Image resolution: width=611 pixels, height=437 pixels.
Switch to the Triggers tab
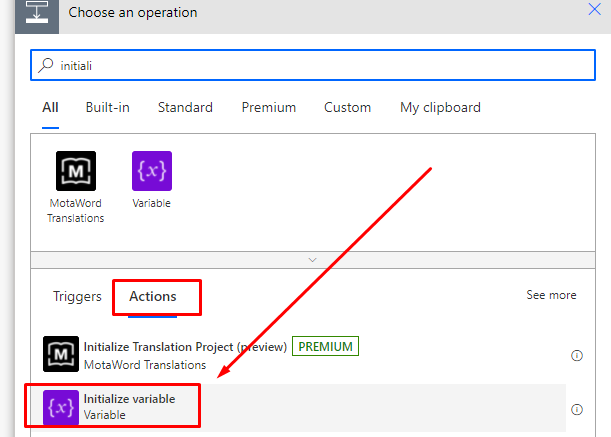tap(78, 296)
